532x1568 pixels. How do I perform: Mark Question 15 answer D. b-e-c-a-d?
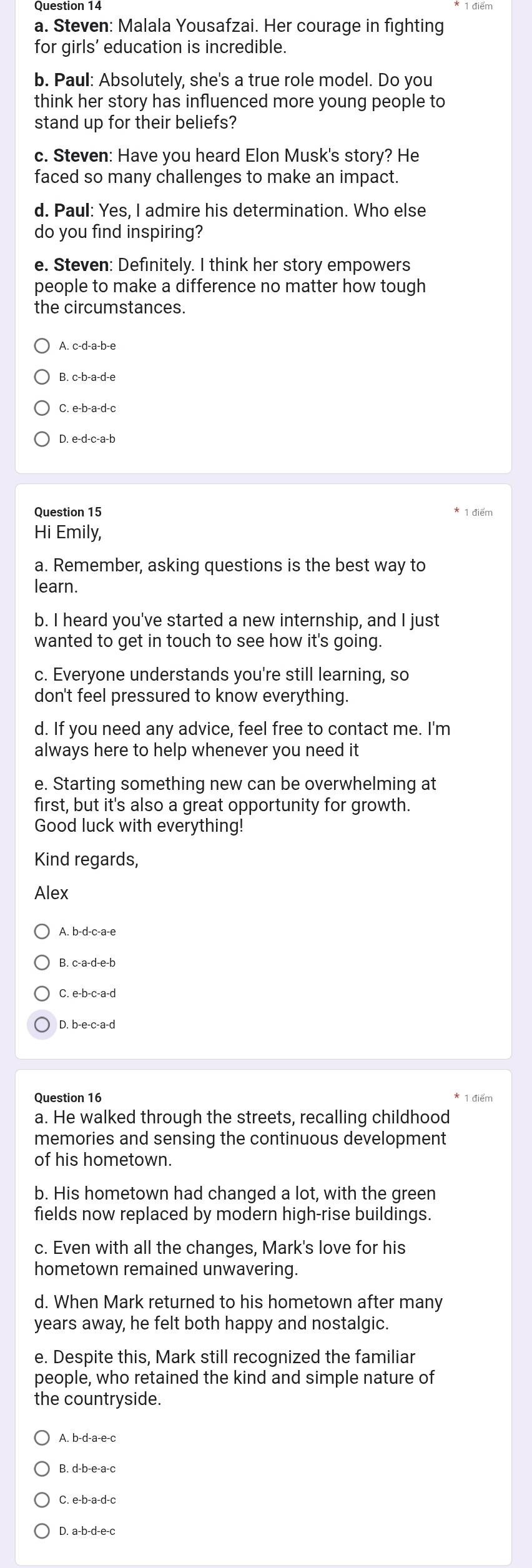(42, 1025)
